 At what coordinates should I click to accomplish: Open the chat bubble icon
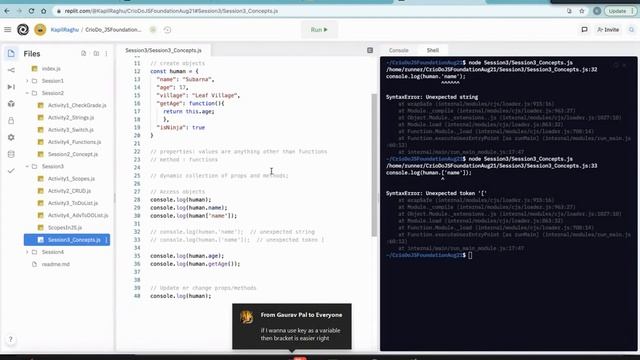584,29
